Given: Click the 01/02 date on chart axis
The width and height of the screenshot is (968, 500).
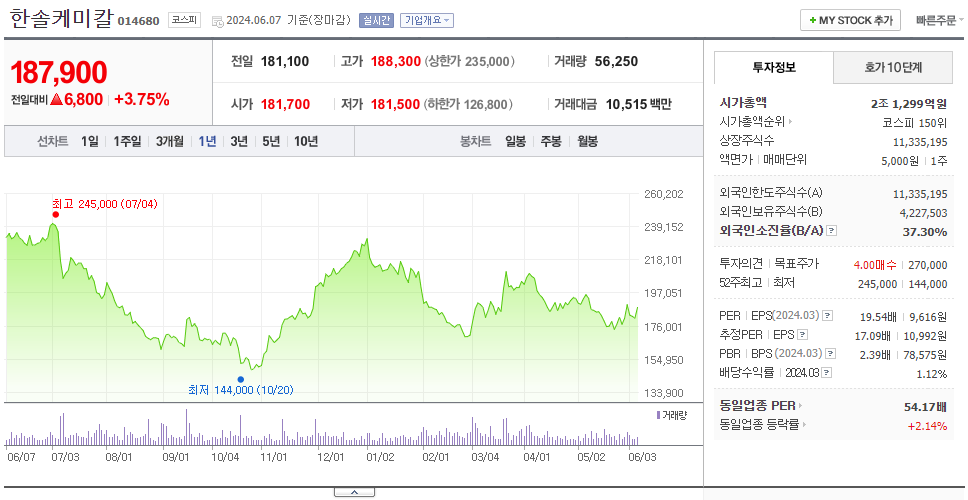Looking at the screenshot, I should [381, 457].
